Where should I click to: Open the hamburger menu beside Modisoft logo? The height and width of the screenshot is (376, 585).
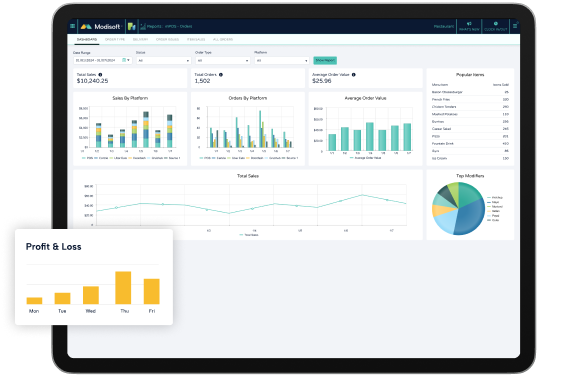coord(72,26)
